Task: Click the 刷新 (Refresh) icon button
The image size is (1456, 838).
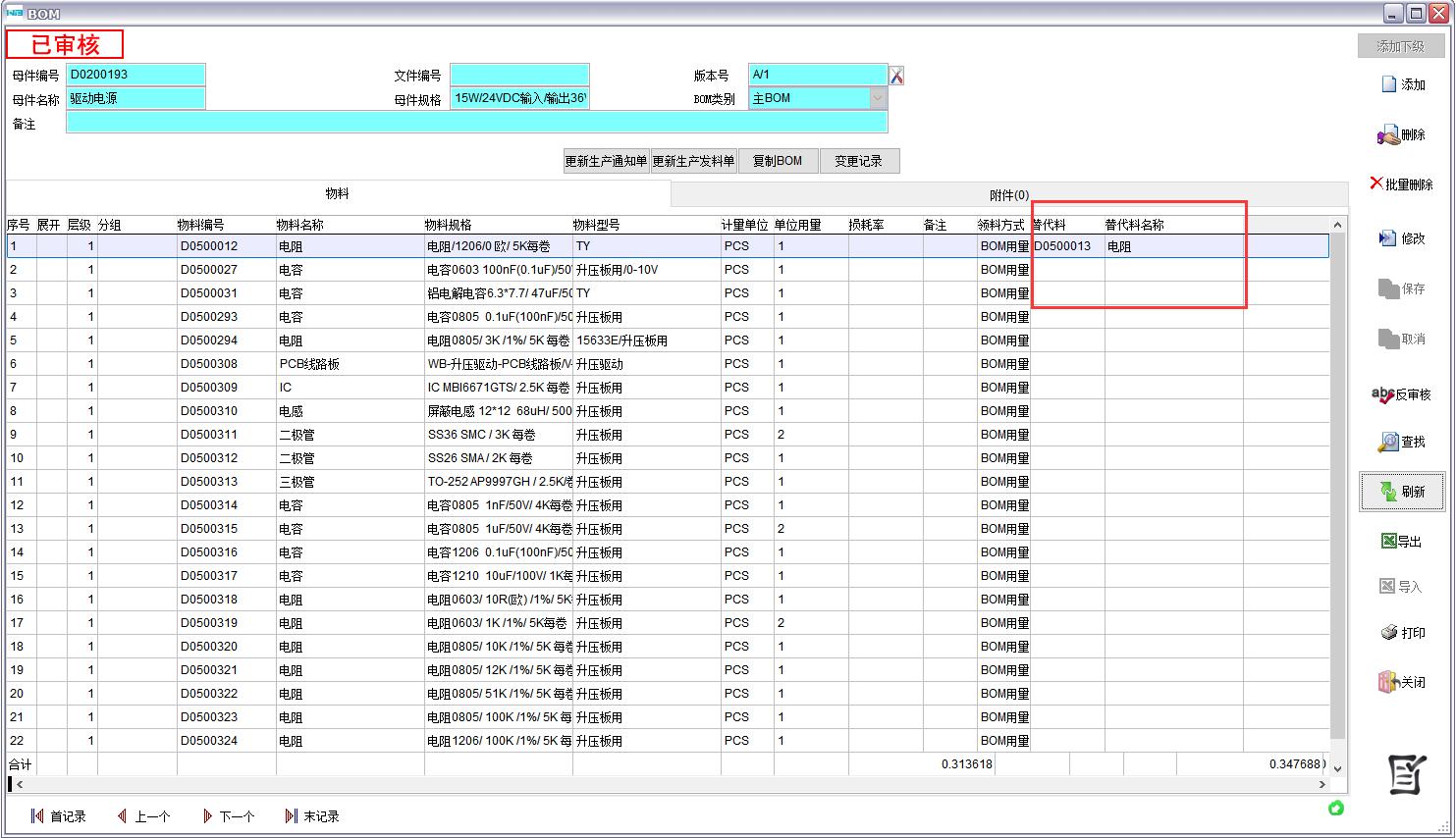Action: pyautogui.click(x=1389, y=492)
